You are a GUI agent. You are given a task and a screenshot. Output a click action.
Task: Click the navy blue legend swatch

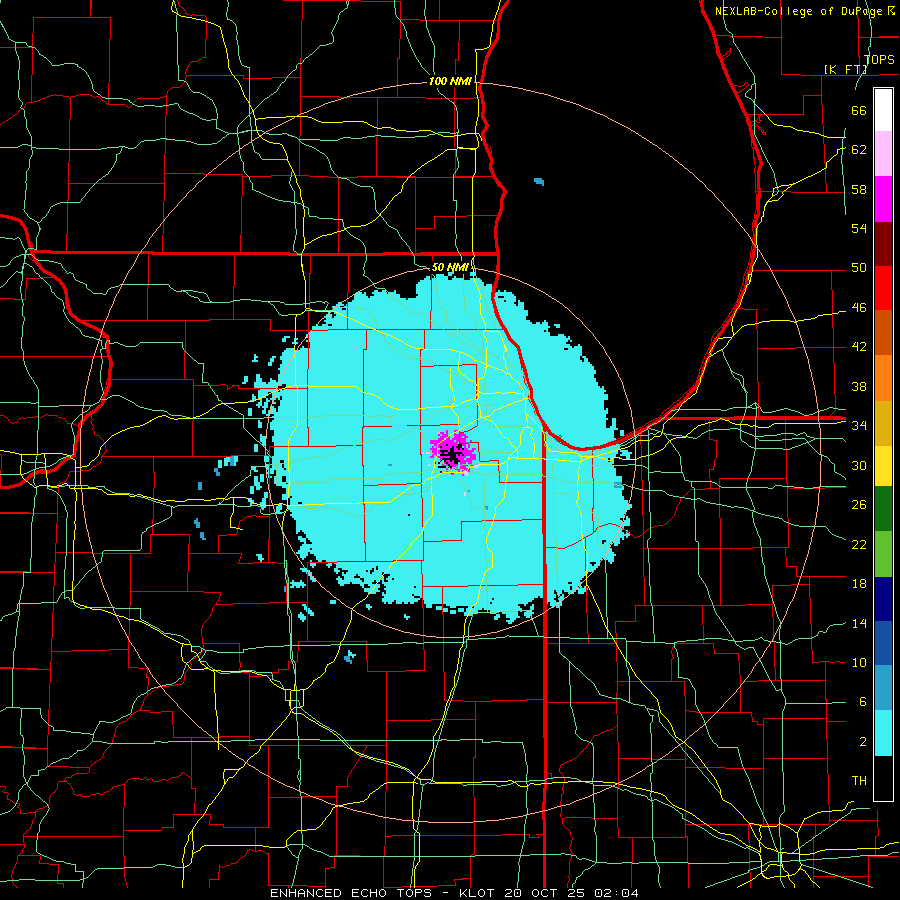tap(883, 599)
